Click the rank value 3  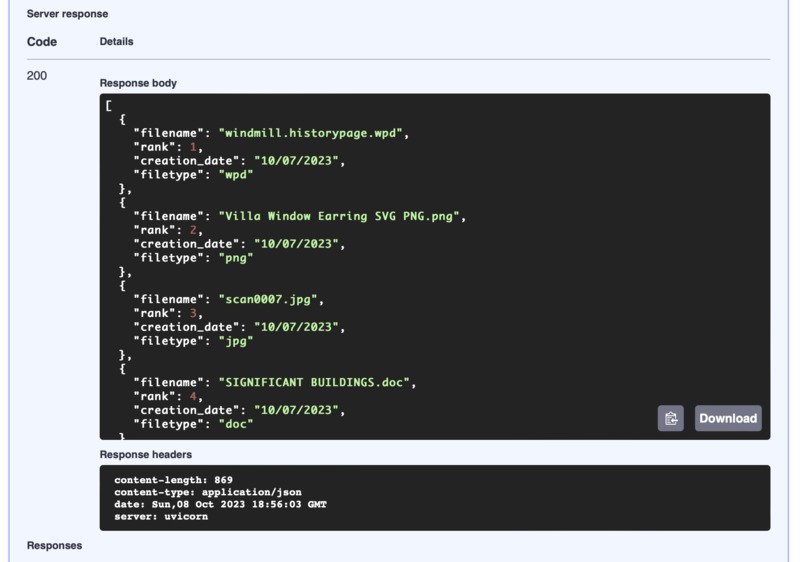click(193, 313)
